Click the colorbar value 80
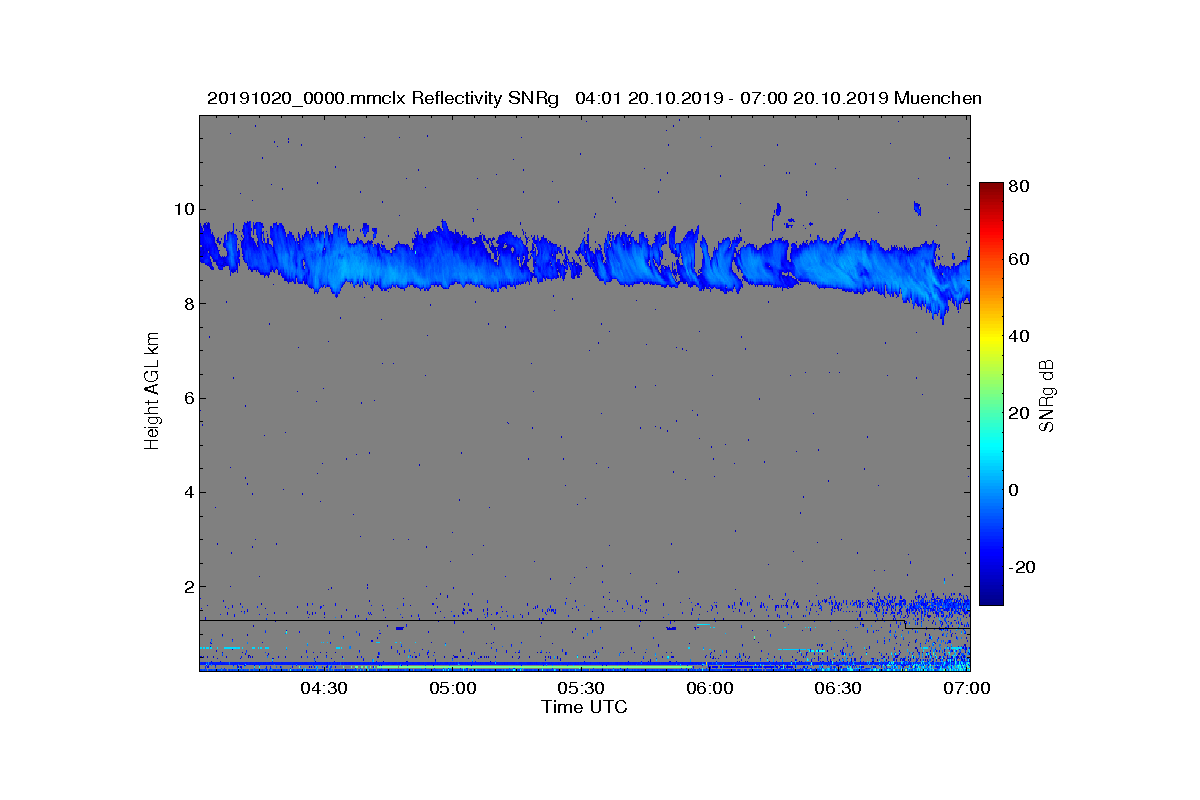1200x800 pixels. [x=1020, y=186]
